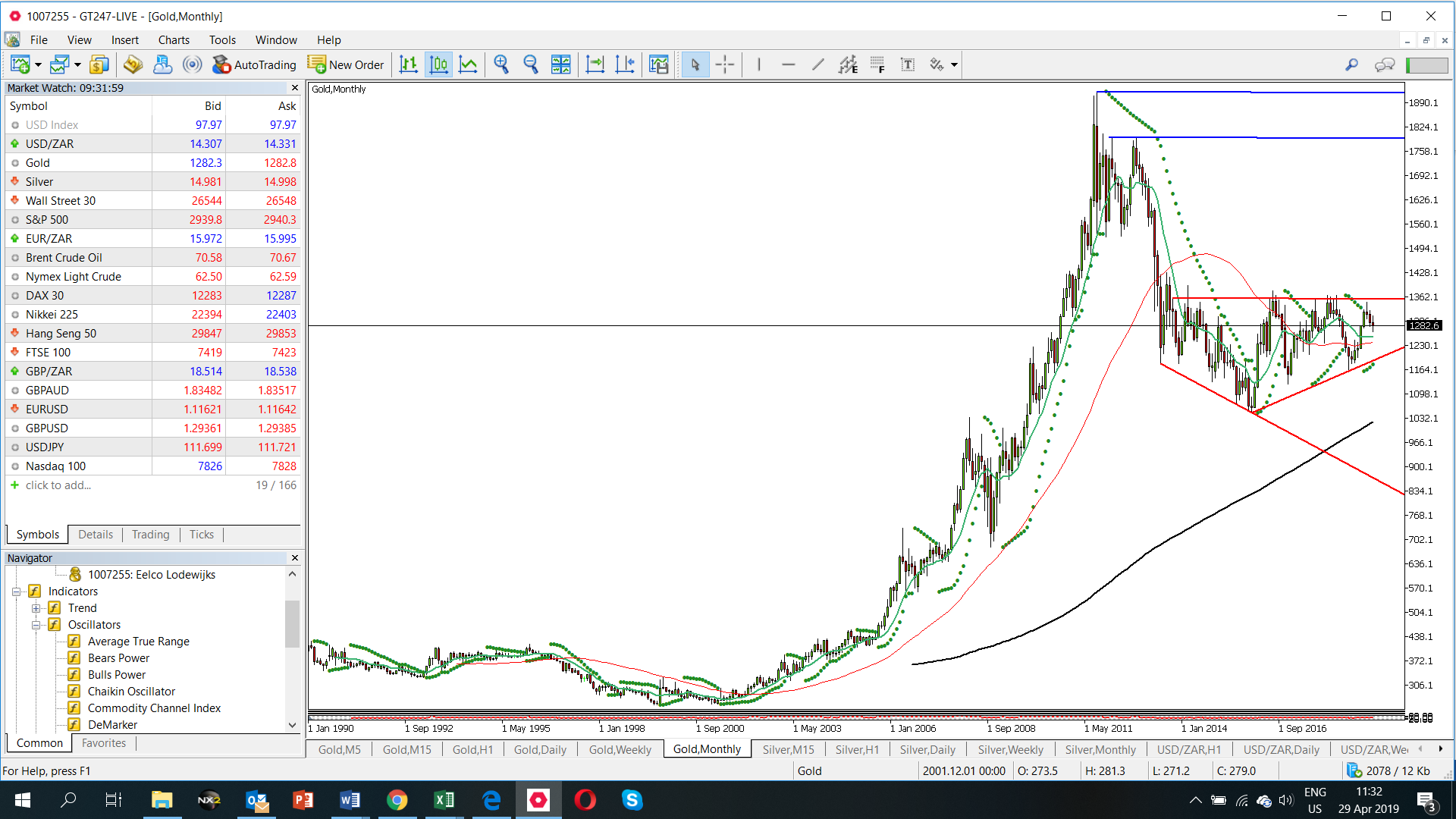1456x819 pixels.
Task: Click the Windows Start button
Action: tap(22, 800)
